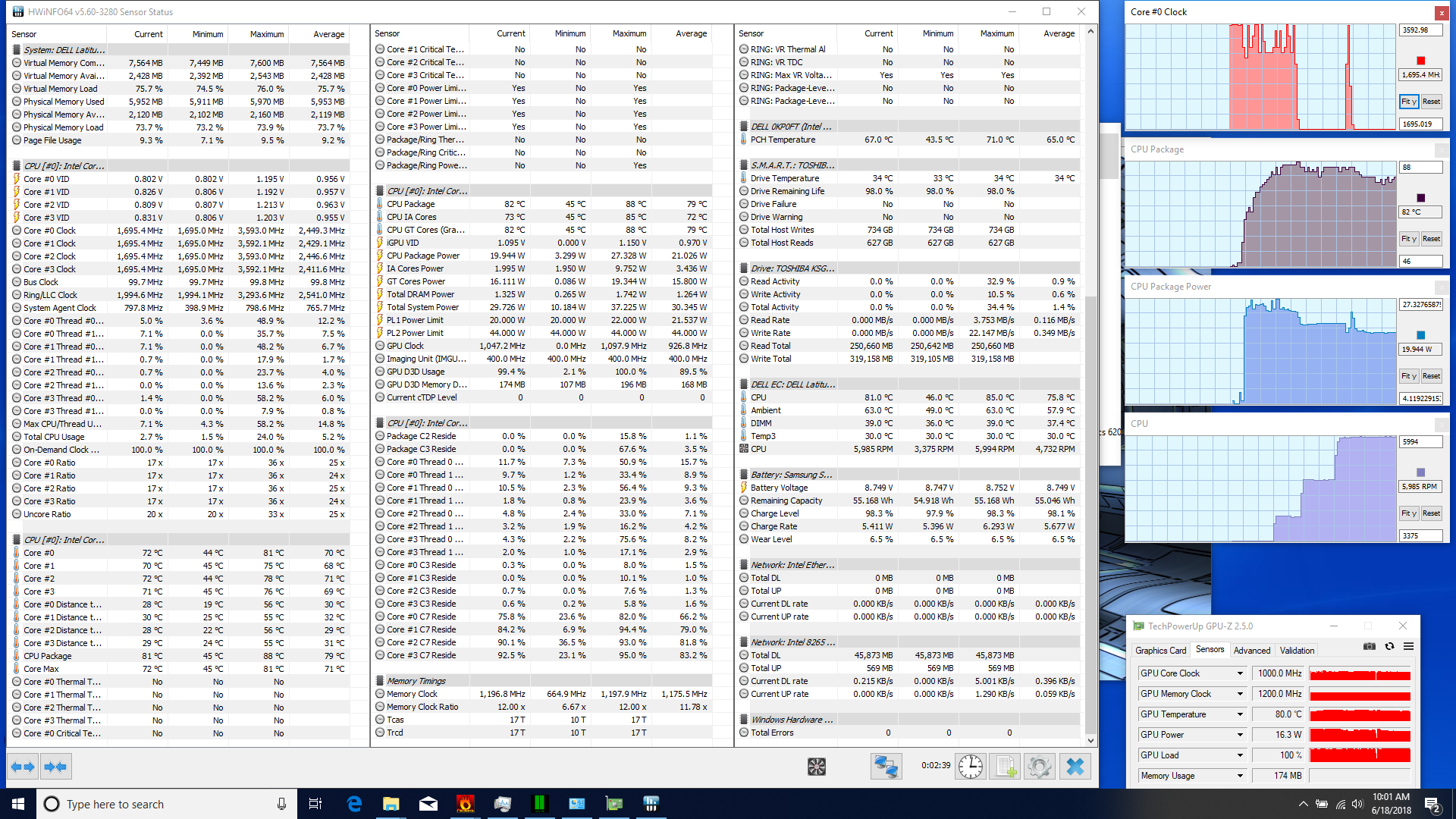Click the expand columns arrows icon

pos(23,767)
